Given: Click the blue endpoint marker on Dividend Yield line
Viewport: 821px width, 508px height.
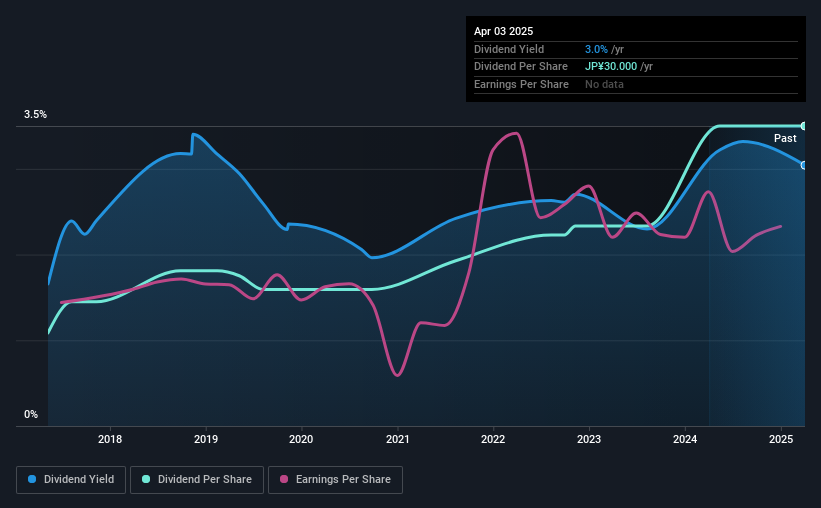Looking at the screenshot, I should (x=804, y=165).
